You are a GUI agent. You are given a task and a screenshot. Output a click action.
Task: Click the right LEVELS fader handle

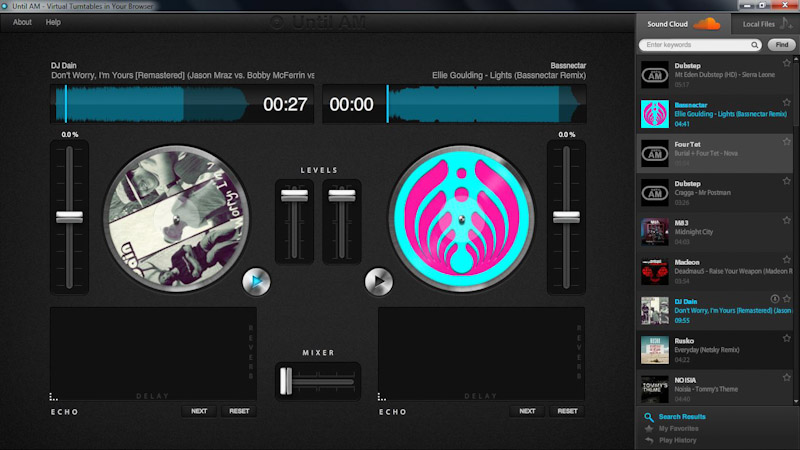[341, 195]
